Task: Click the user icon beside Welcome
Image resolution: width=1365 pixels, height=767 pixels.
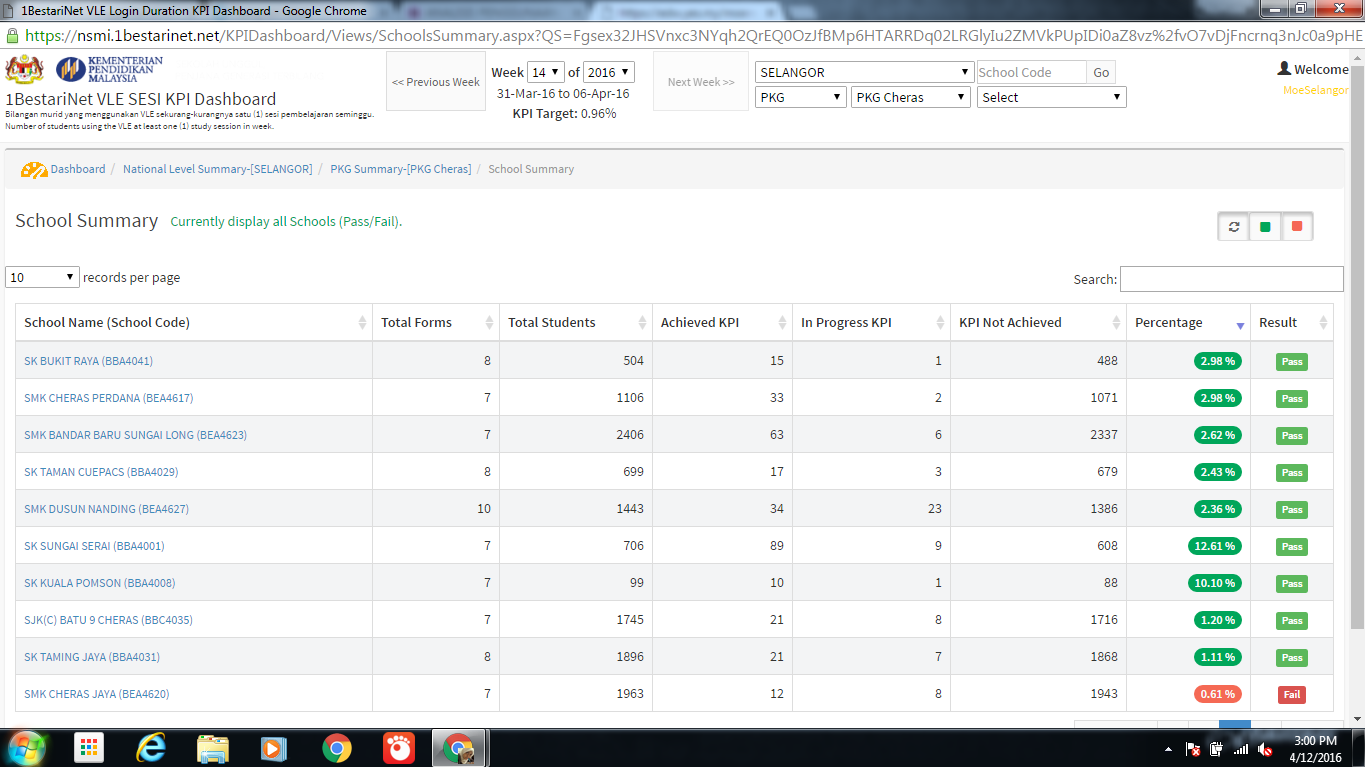Action: tap(1284, 69)
